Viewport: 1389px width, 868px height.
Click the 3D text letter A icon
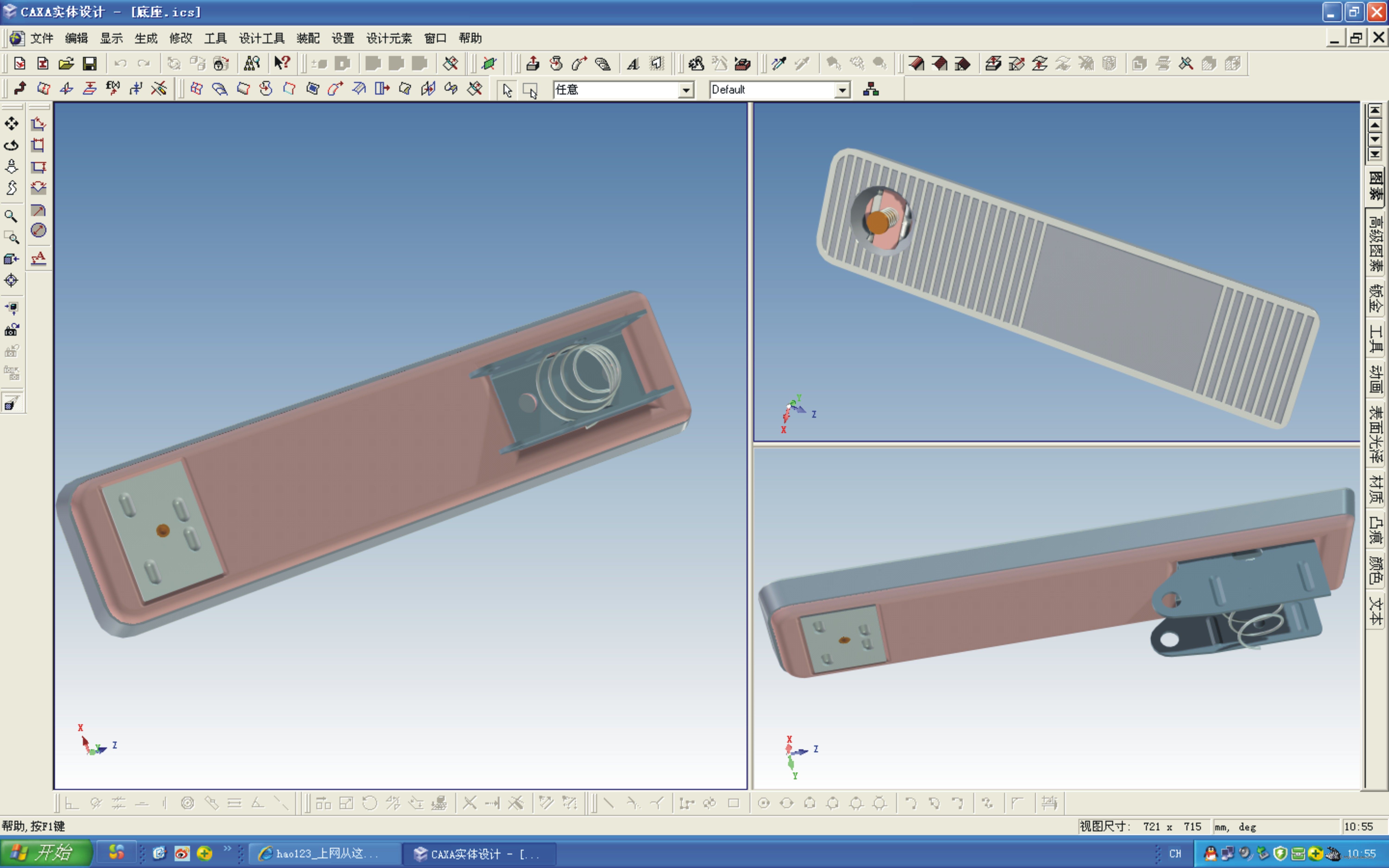pos(633,63)
